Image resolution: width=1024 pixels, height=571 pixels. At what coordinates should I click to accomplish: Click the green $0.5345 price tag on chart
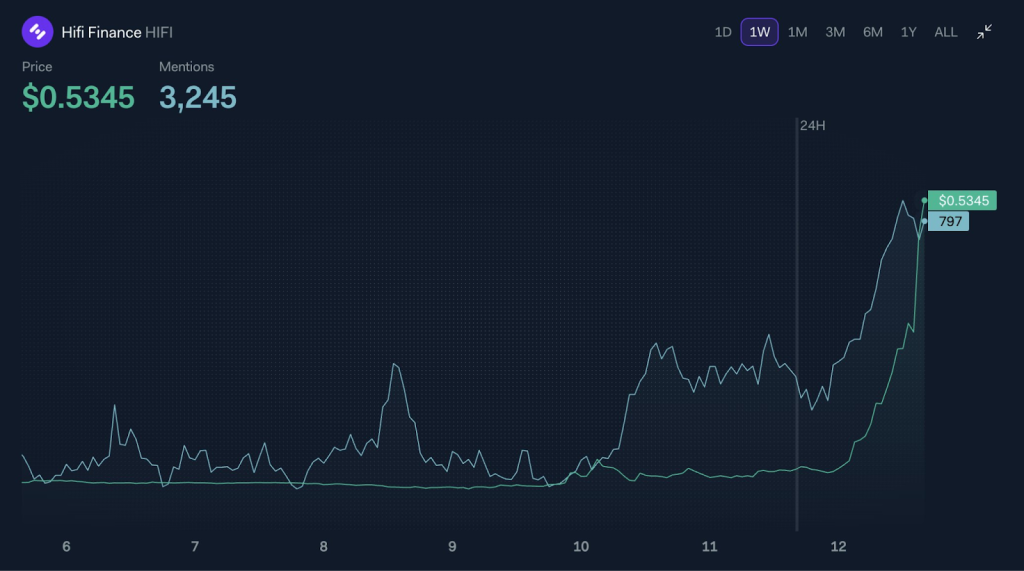coord(963,201)
